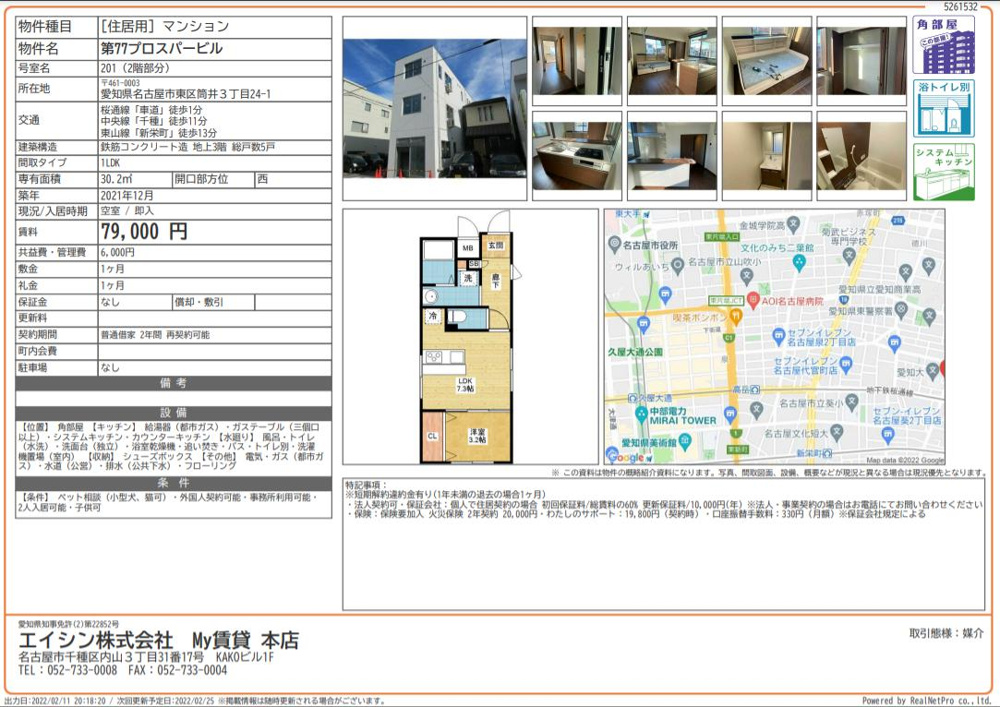1000x707 pixels.
Task: Select the 物件種目 row label
Action: (45, 27)
